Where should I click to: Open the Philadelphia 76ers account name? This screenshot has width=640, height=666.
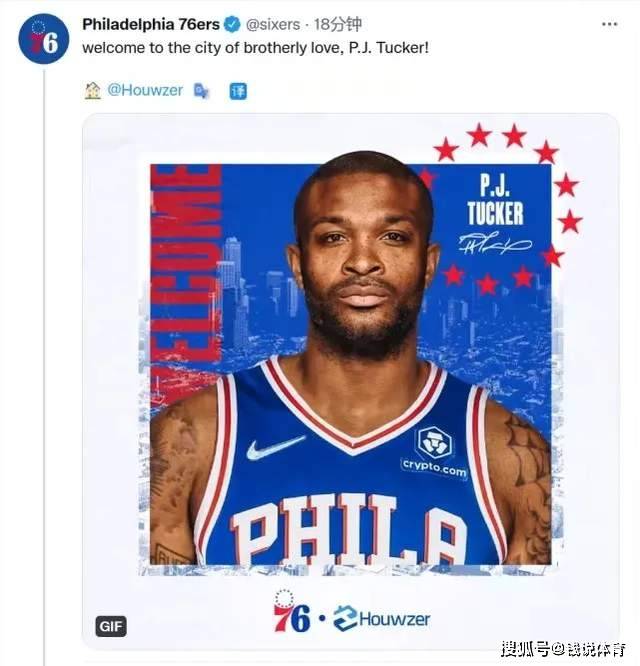[x=151, y=24]
